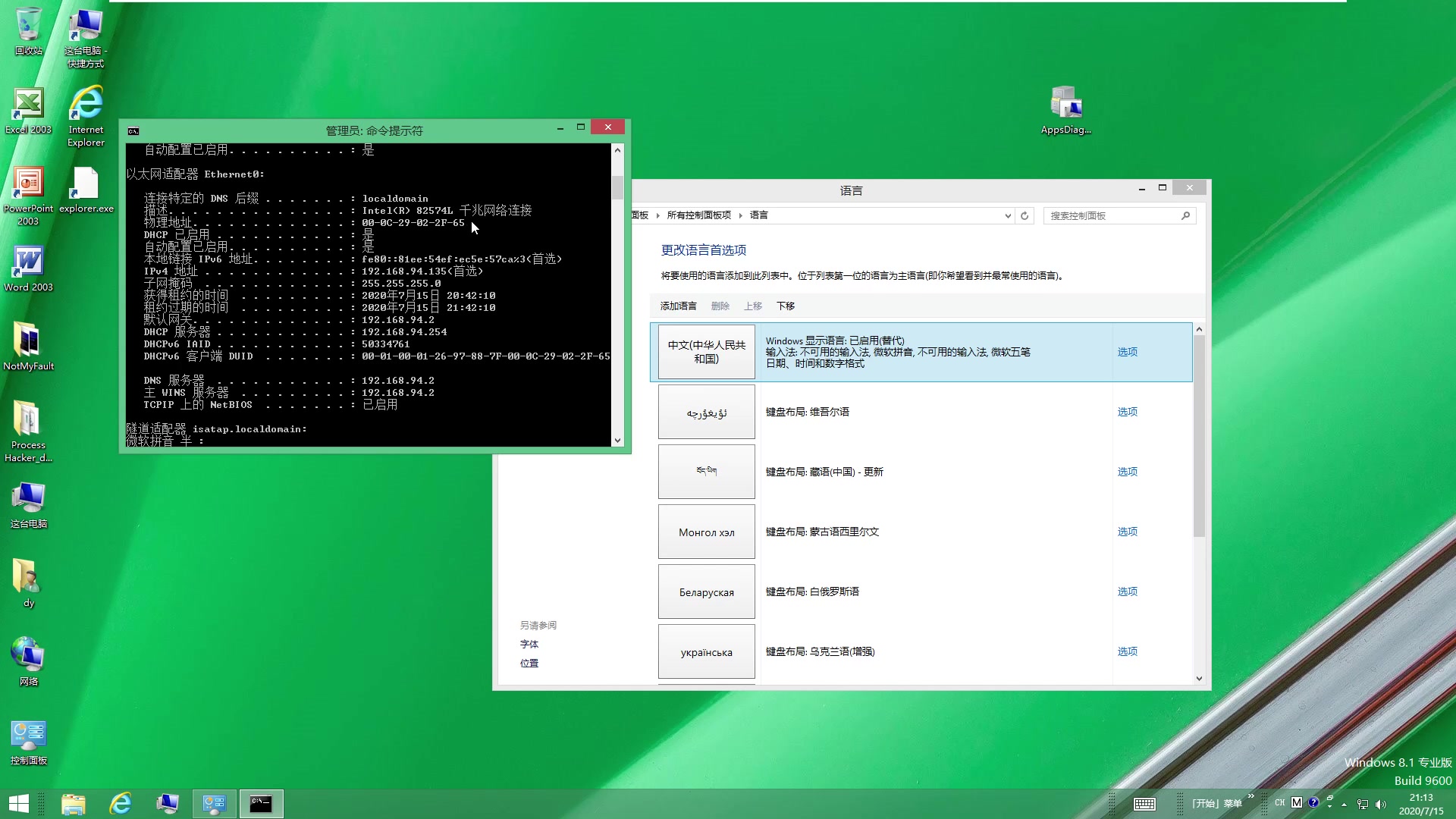The width and height of the screenshot is (1456, 819).
Task: Click 添加语言 button in language panel
Action: [678, 305]
